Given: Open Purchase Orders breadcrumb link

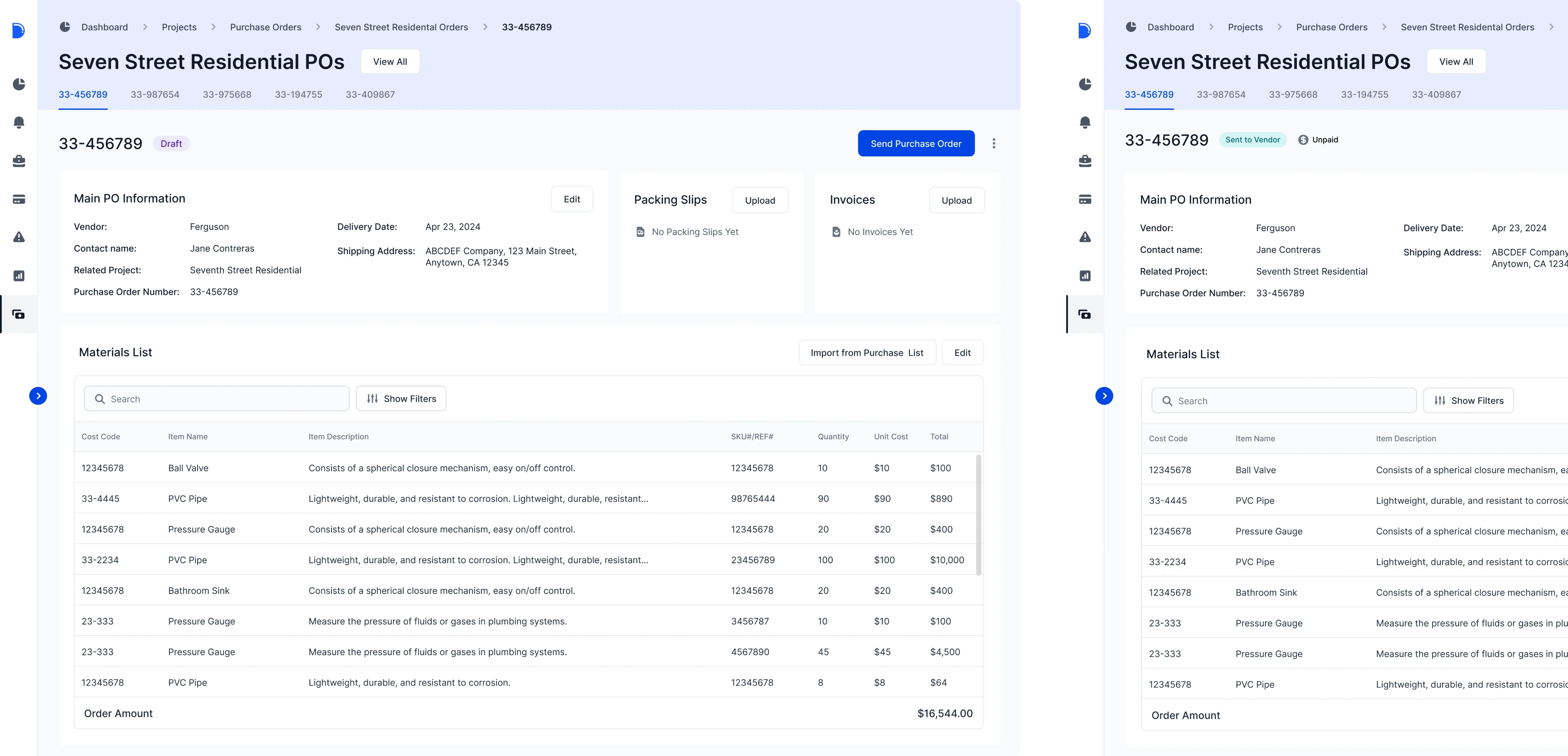Looking at the screenshot, I should coord(266,27).
